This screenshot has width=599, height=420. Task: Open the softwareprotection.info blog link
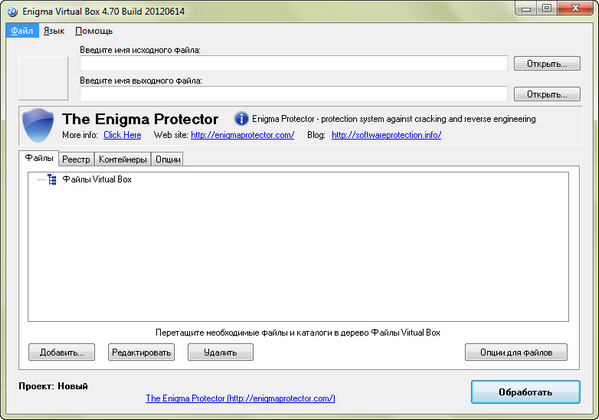point(386,135)
